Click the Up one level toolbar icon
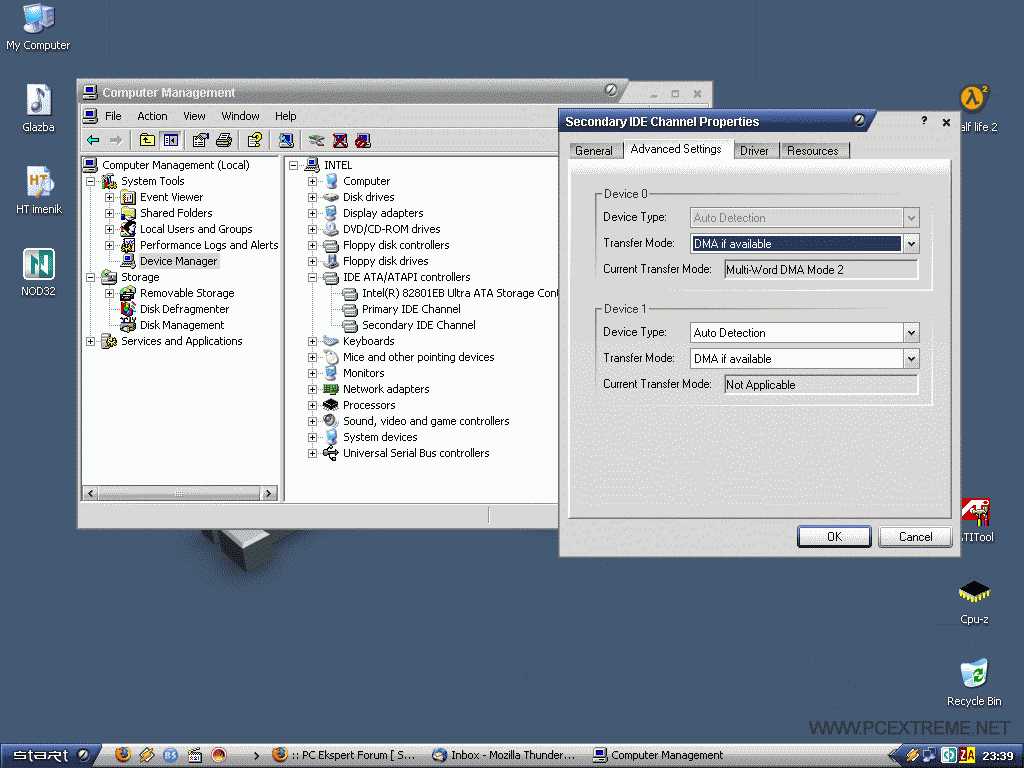Viewport: 1024px width, 768px height. coord(147,140)
